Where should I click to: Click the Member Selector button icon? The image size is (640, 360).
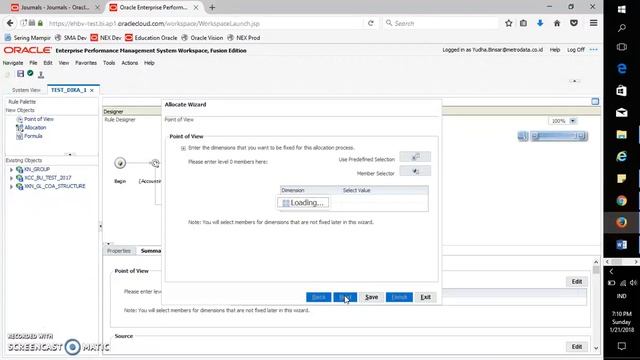415,171
